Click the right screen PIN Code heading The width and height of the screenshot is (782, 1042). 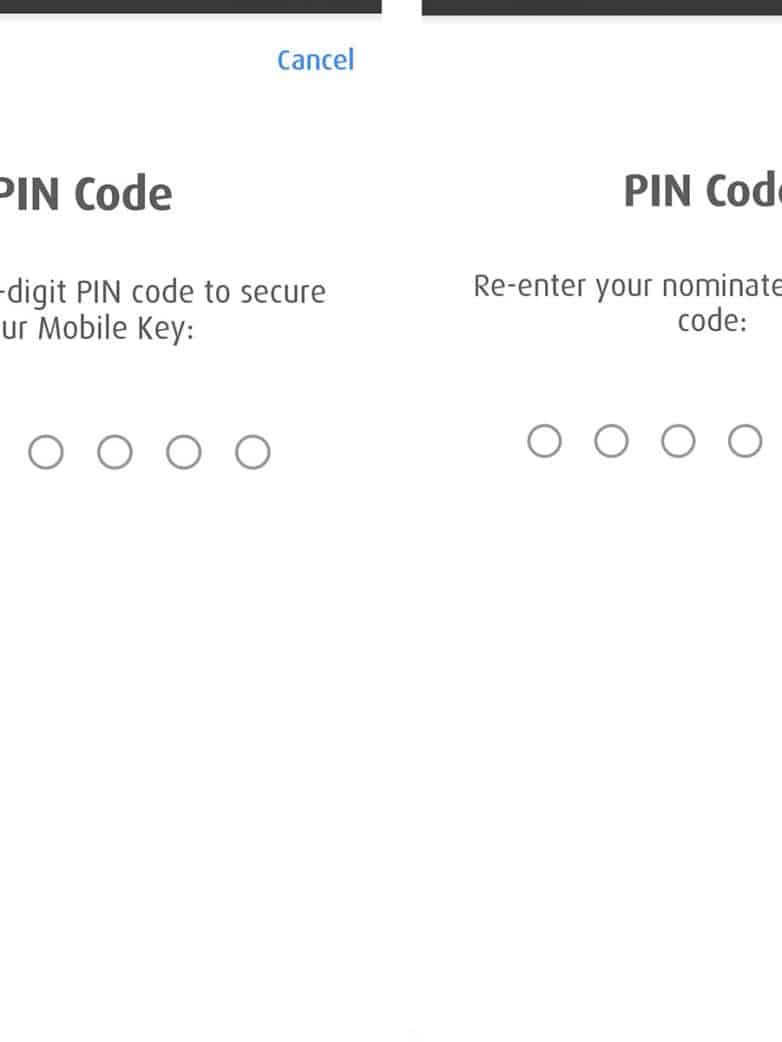702,190
